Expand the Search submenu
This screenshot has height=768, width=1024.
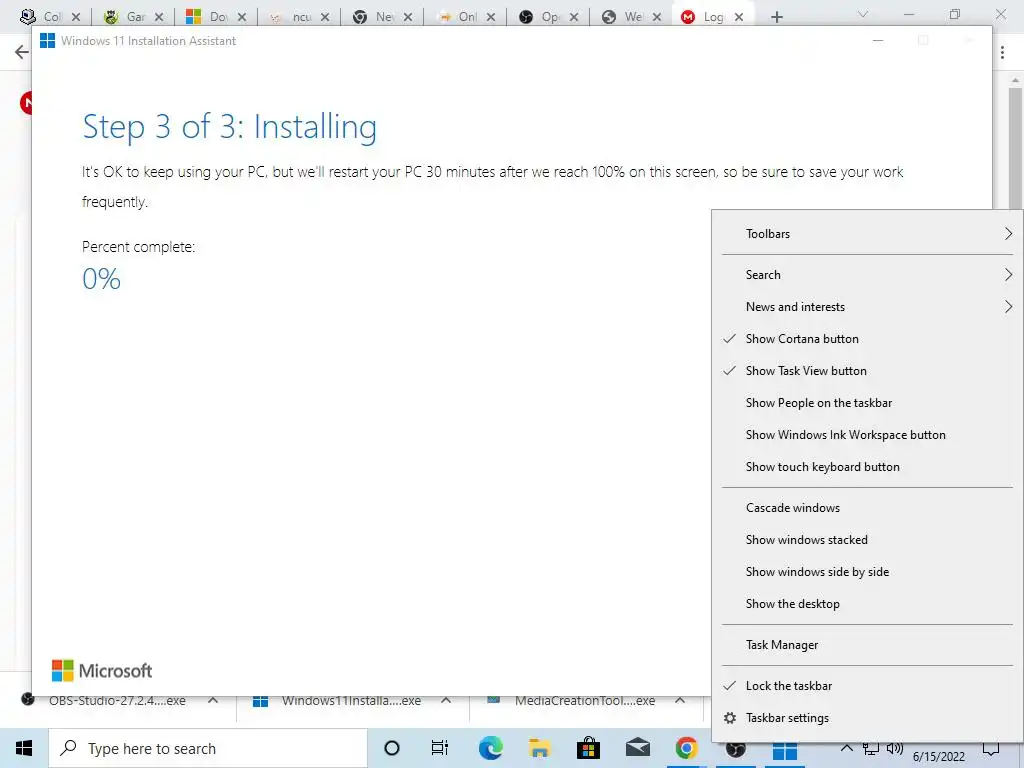[x=867, y=275]
